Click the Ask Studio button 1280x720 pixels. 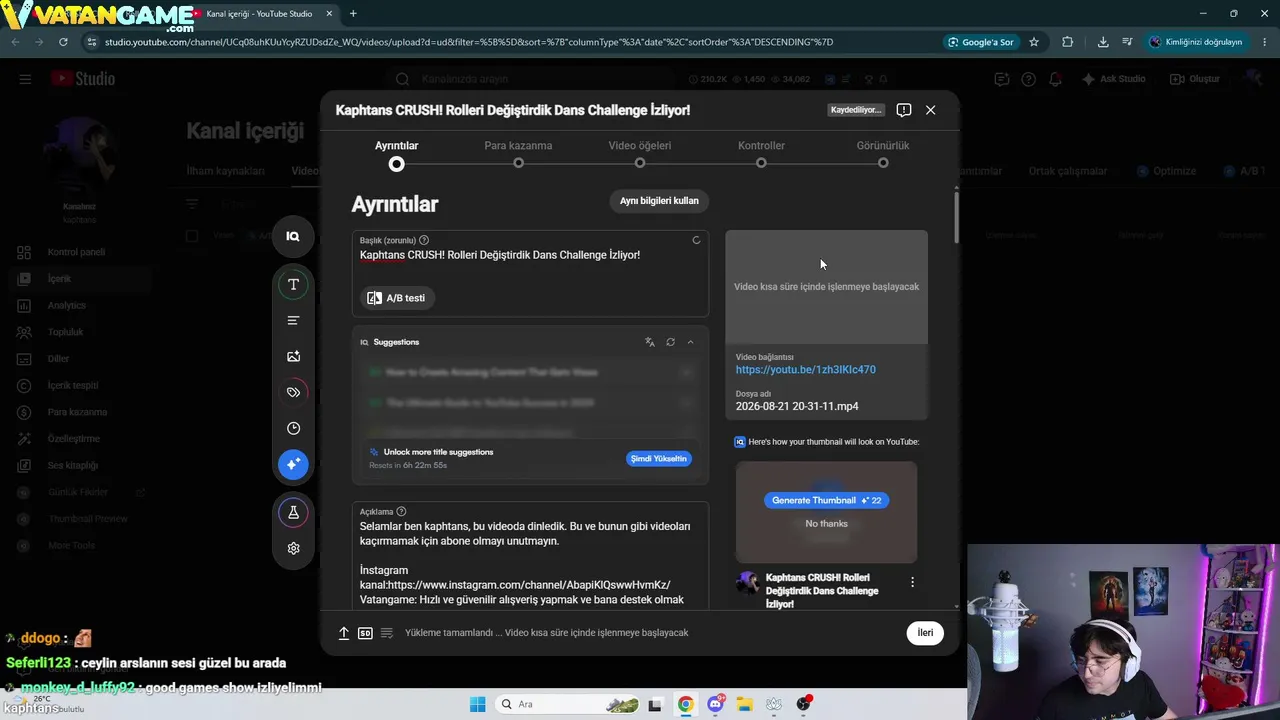(1114, 79)
